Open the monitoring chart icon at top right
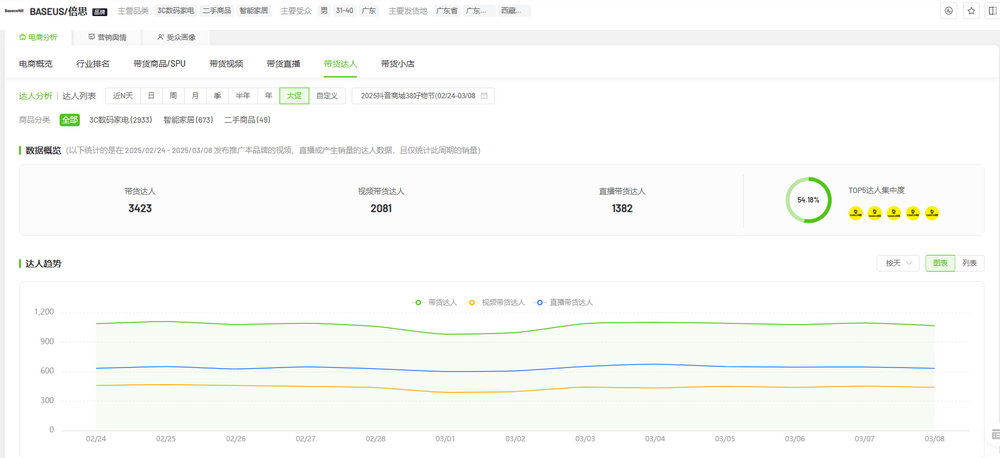Image resolution: width=1000 pixels, height=458 pixels. (x=949, y=11)
